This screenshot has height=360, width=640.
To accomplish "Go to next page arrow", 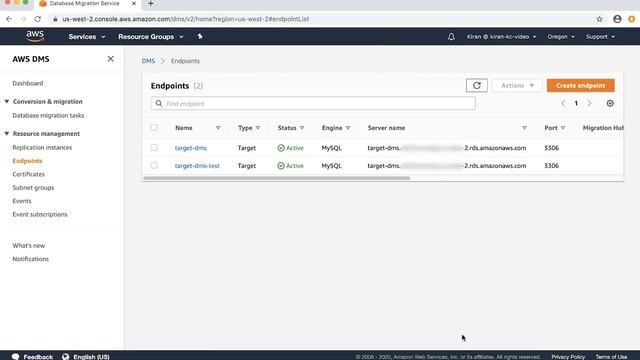I will tap(589, 104).
